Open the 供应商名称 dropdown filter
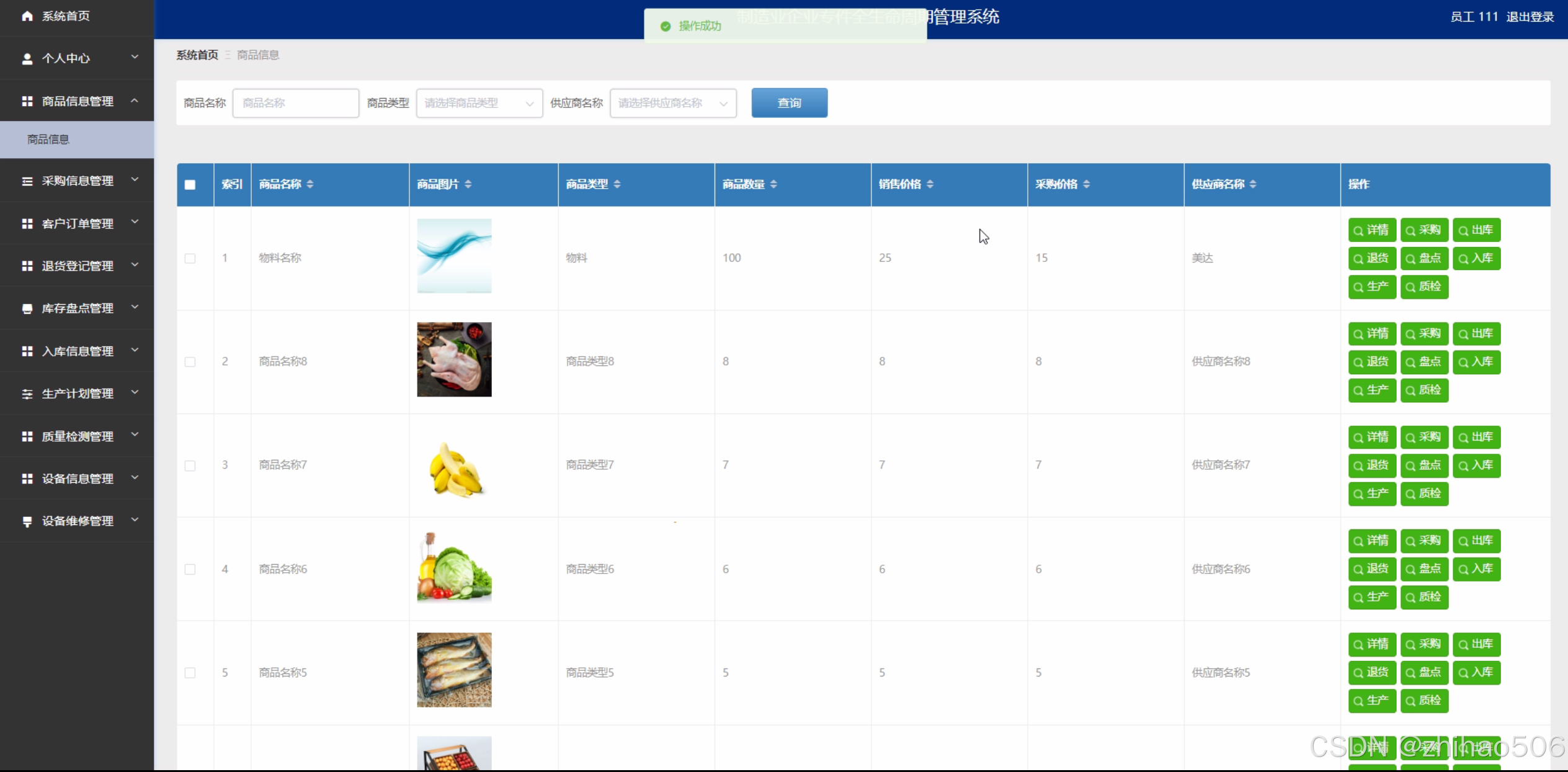The image size is (1568, 772). [x=673, y=103]
